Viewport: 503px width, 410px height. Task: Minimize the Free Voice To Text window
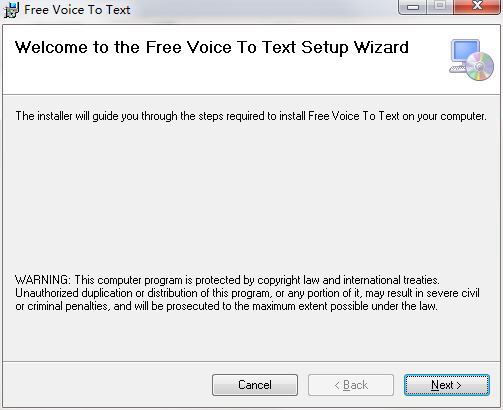[x=413, y=7]
